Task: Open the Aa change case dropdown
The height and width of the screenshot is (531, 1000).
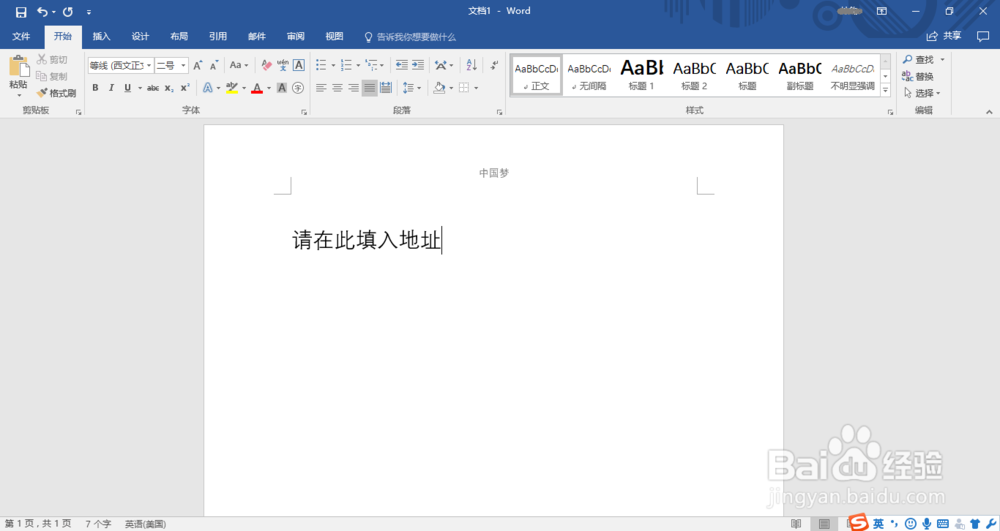Action: [x=239, y=65]
